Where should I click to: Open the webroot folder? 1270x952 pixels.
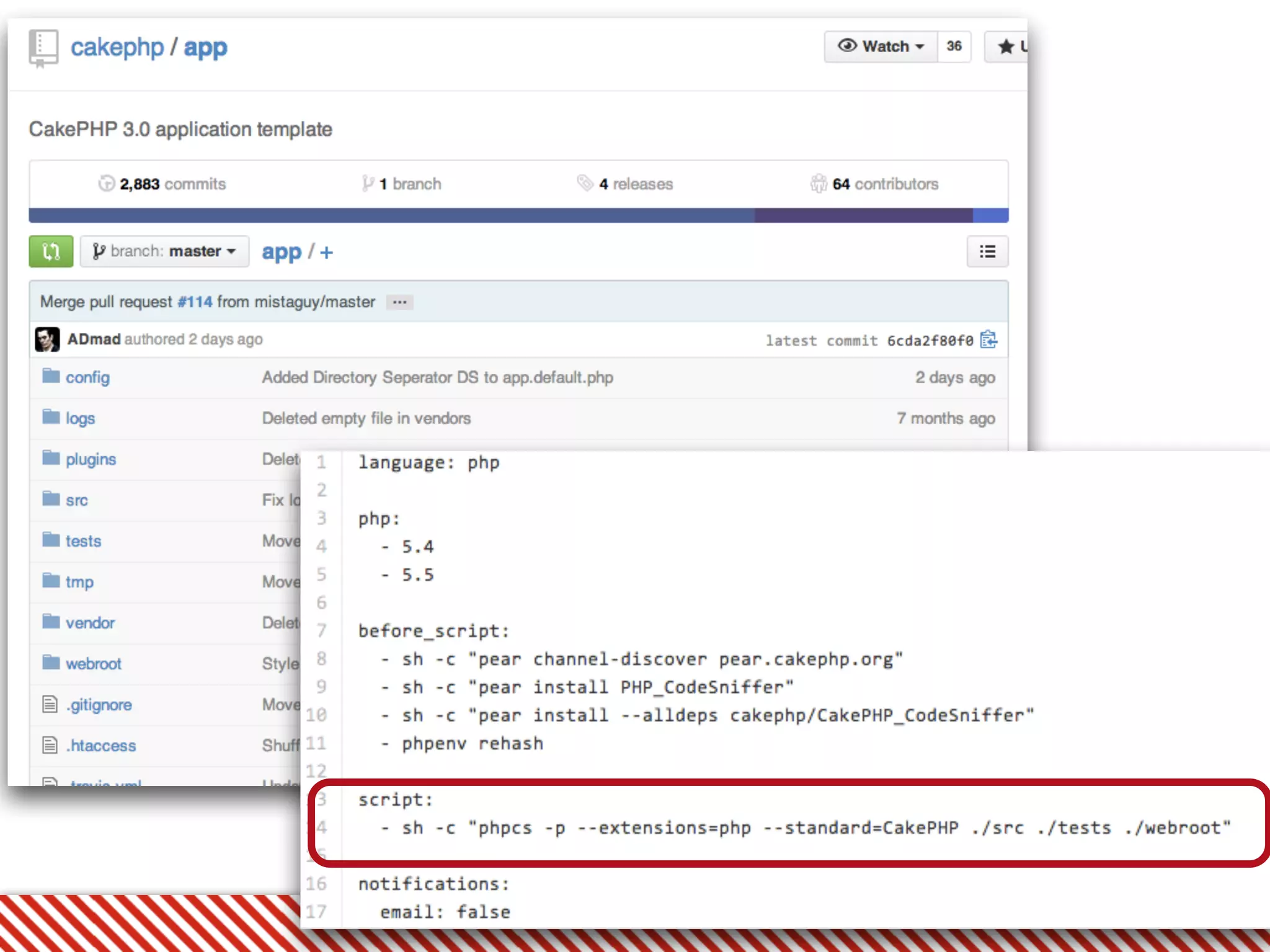click(93, 663)
